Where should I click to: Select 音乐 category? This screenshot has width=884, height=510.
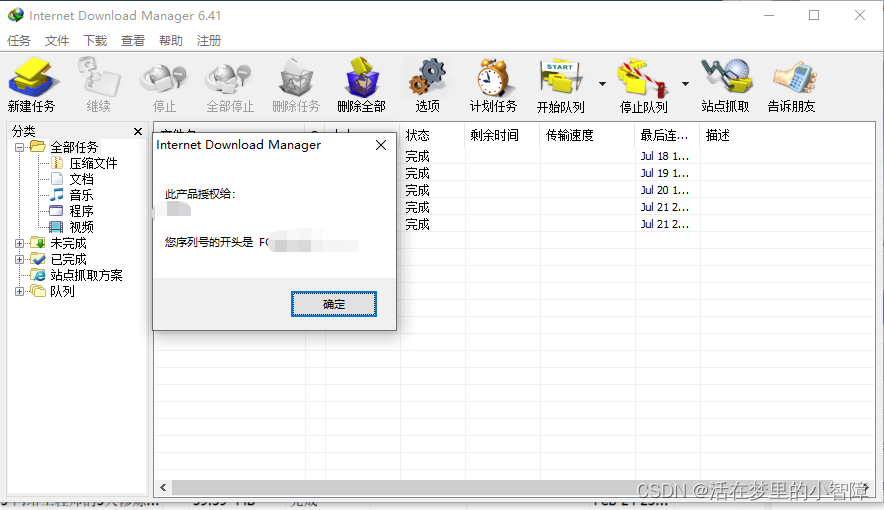81,196
